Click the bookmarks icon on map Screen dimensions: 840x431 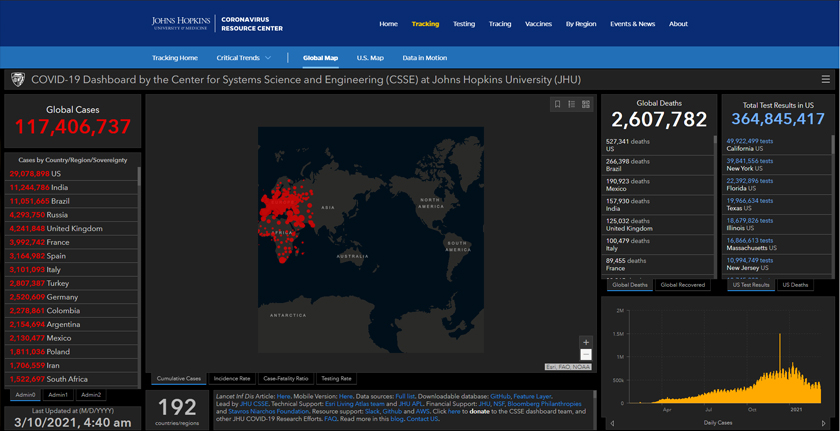click(x=558, y=104)
